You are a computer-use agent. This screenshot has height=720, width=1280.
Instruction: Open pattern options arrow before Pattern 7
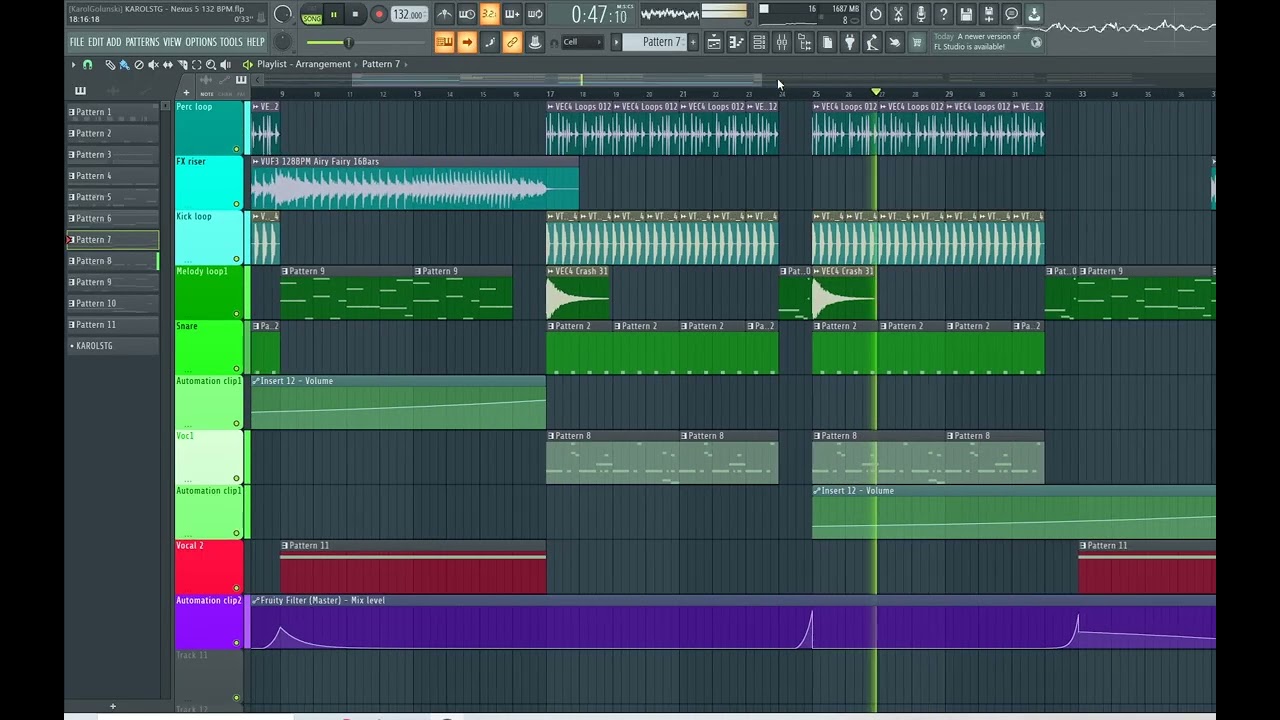tap(616, 42)
